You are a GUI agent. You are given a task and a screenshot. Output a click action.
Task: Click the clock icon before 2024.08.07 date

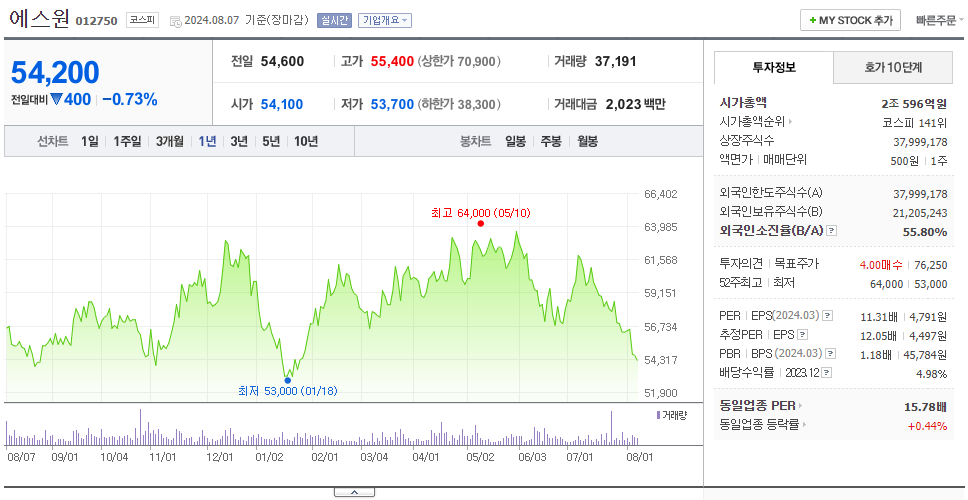(x=175, y=21)
